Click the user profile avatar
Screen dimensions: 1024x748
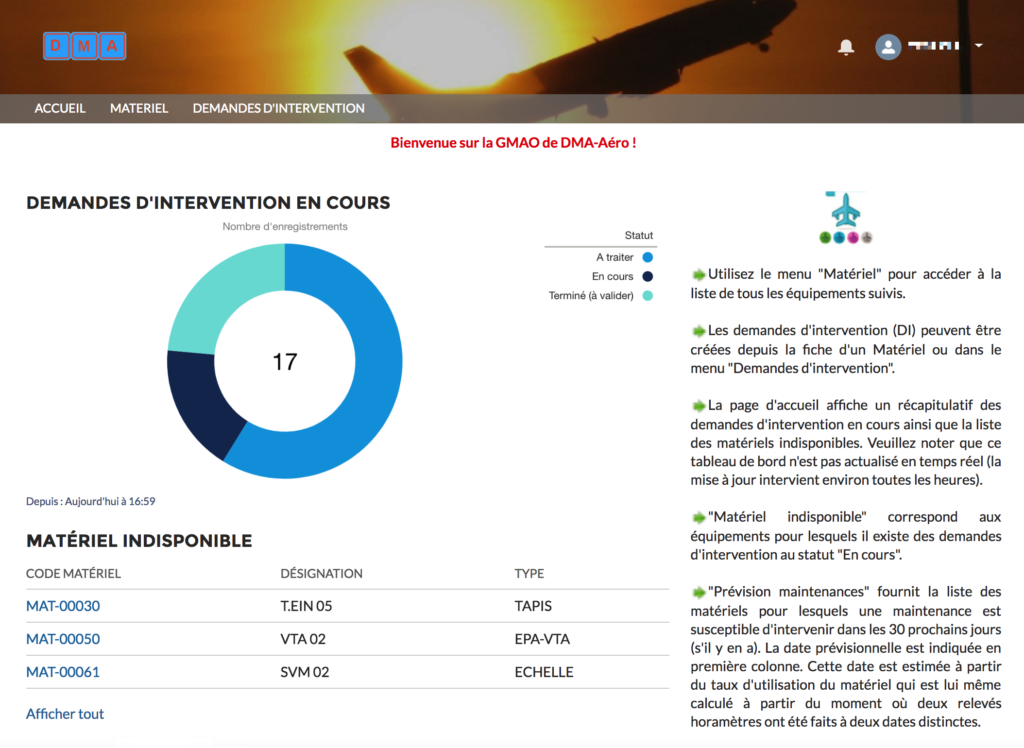tap(888, 46)
